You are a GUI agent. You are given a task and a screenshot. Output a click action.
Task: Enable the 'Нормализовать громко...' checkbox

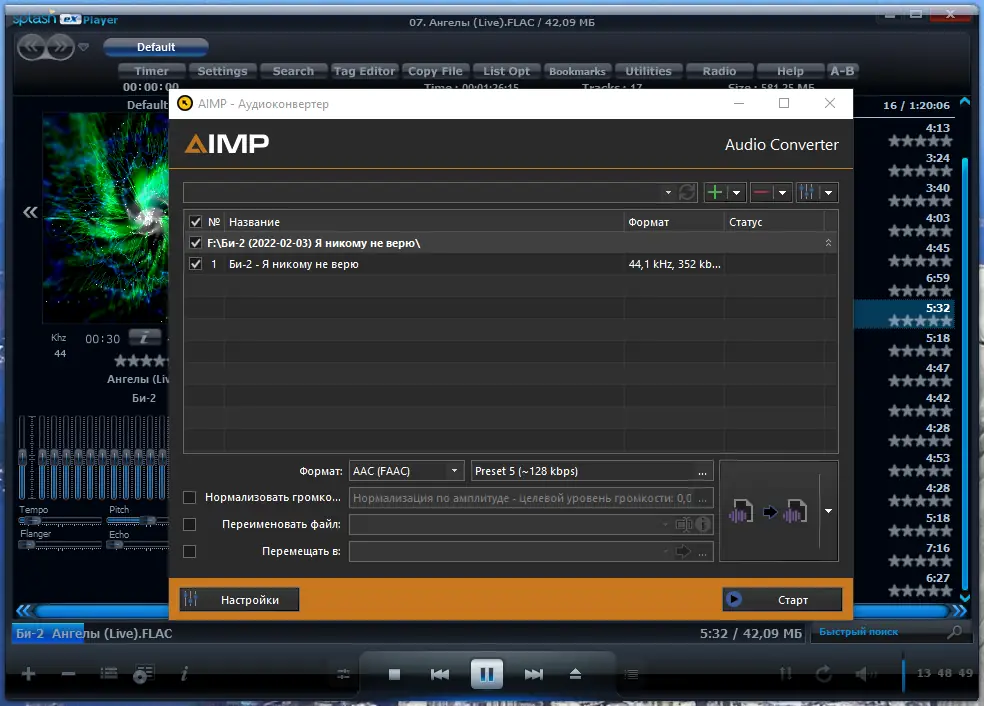(x=190, y=498)
